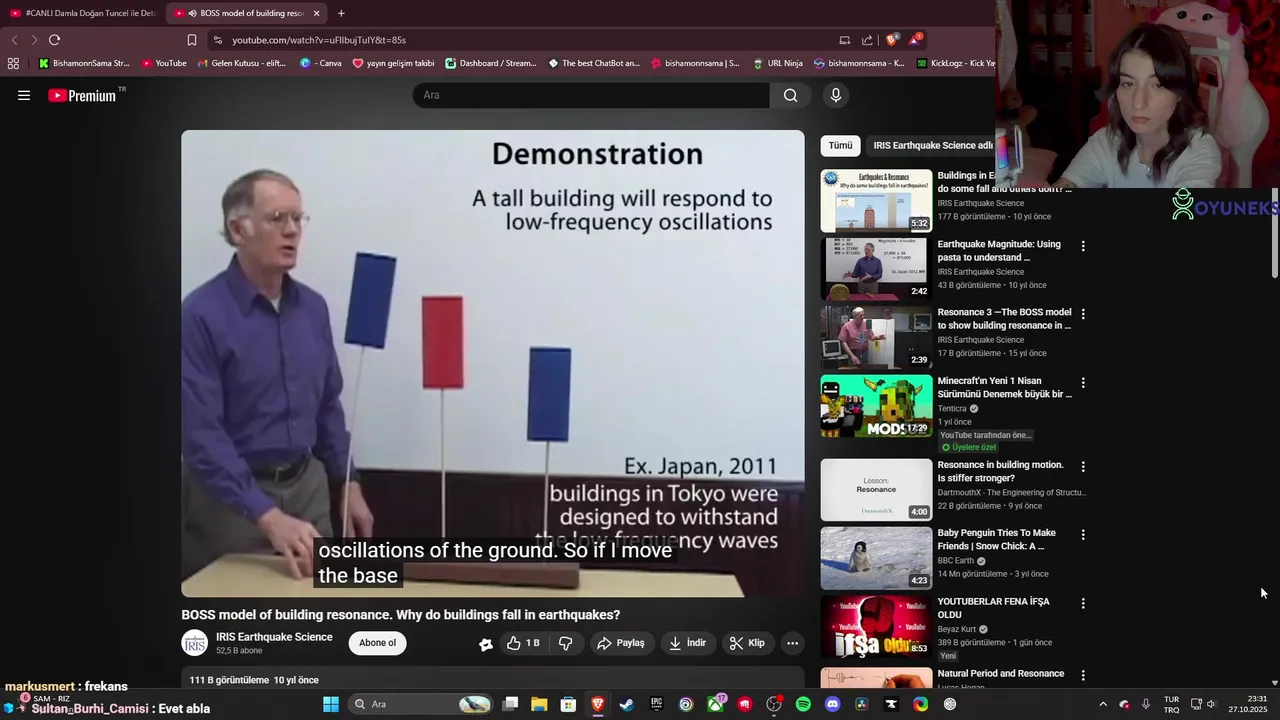Like the video (1 B thumbs up)
Viewport: 1280px width, 720px height.
click(x=523, y=643)
